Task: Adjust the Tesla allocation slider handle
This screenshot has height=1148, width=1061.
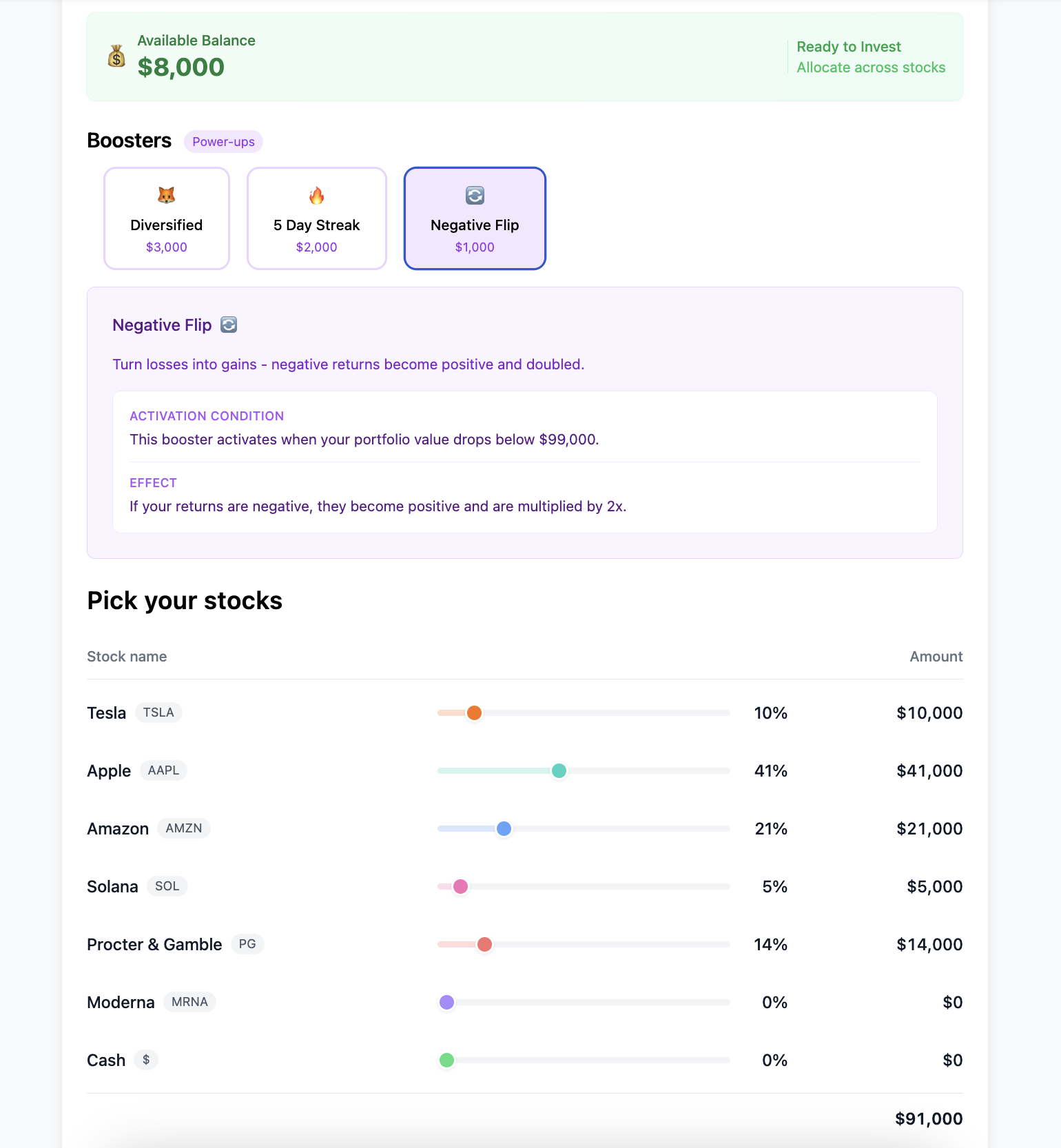Action: [474, 713]
